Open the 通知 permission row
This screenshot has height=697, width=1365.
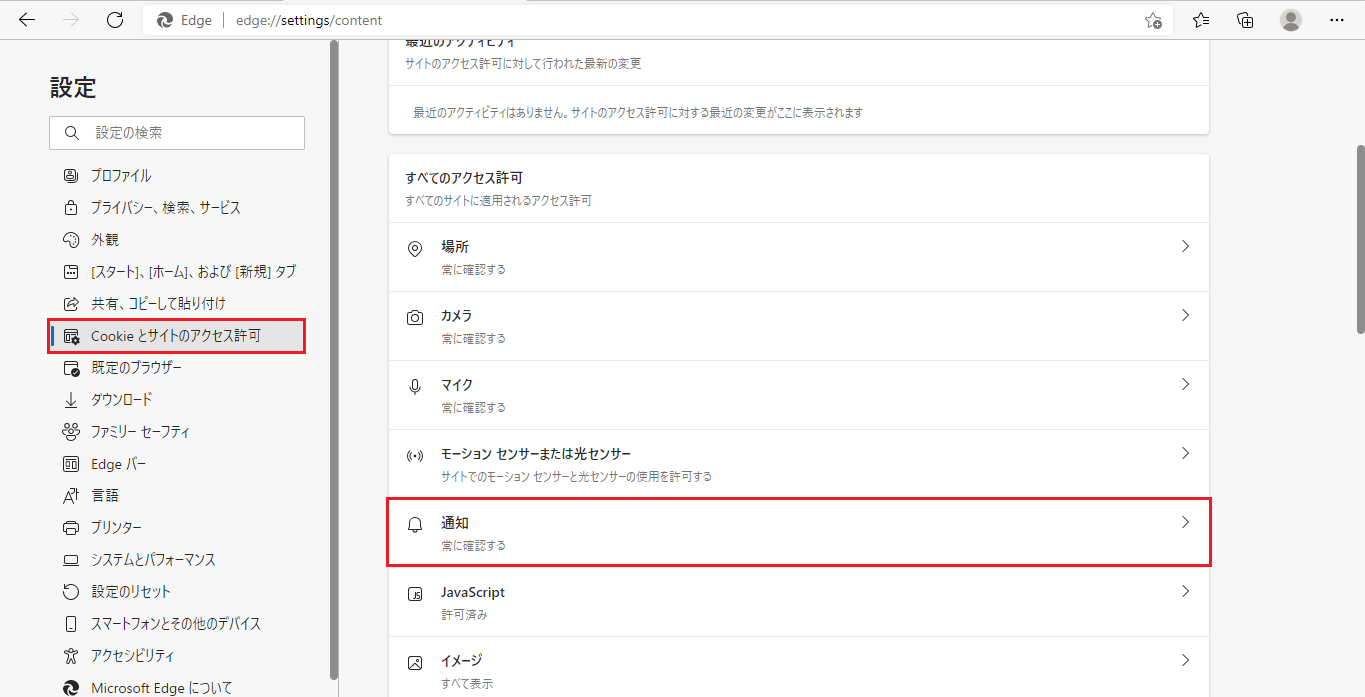coord(798,533)
